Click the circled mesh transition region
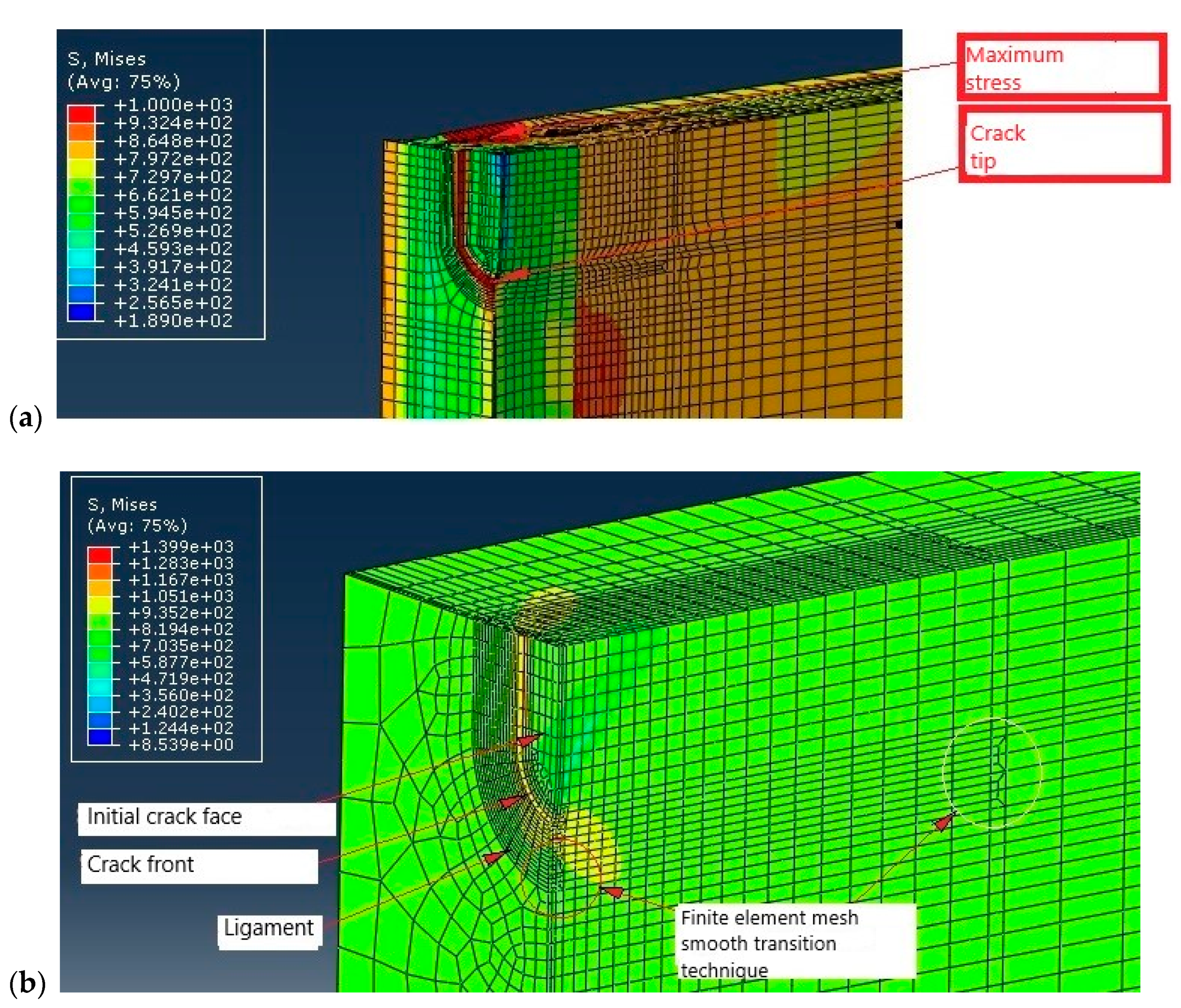Image resolution: width=1181 pixels, height=1008 pixels. point(992,772)
